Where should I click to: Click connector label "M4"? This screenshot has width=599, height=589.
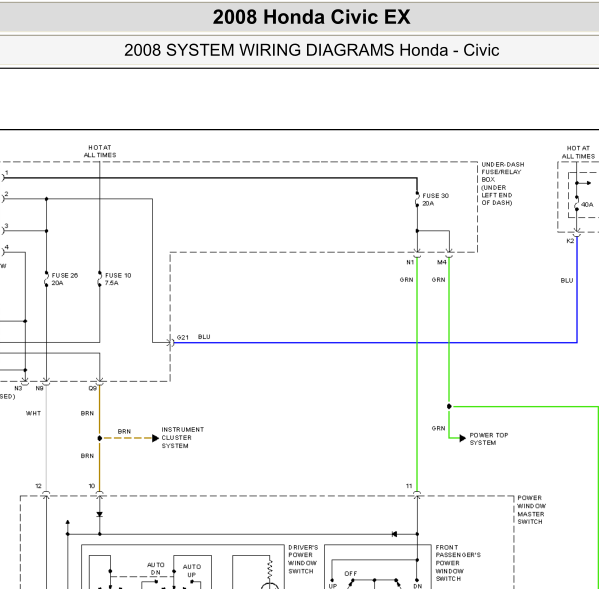pyautogui.click(x=442, y=262)
